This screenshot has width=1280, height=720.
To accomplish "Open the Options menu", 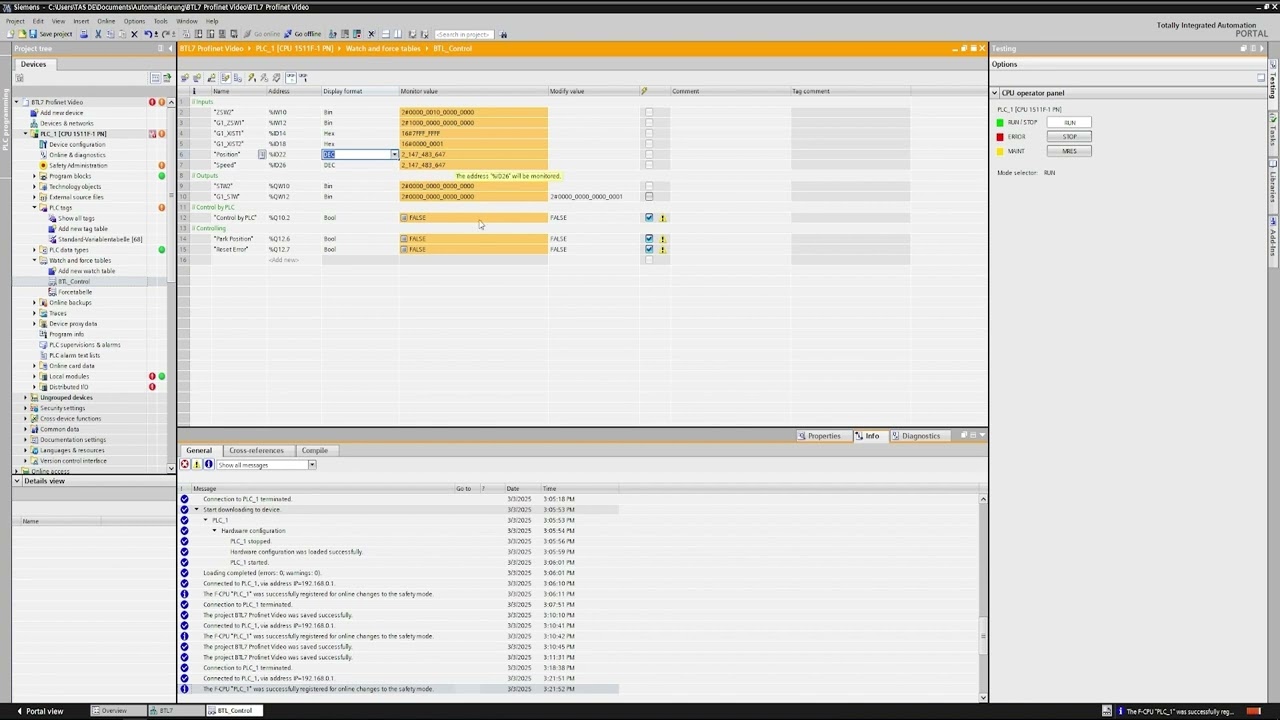I will point(134,21).
